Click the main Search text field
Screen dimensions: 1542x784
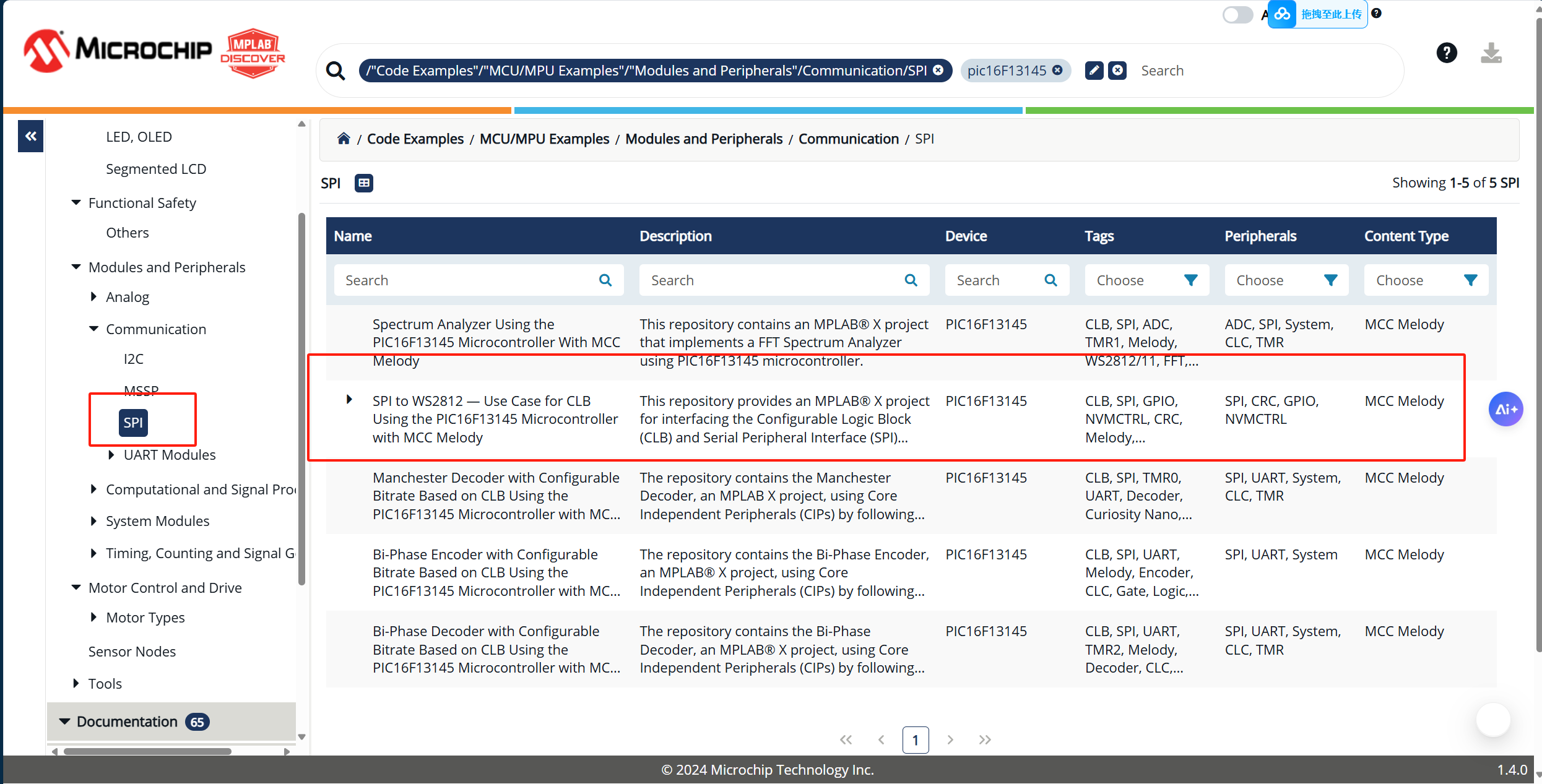tap(1263, 71)
